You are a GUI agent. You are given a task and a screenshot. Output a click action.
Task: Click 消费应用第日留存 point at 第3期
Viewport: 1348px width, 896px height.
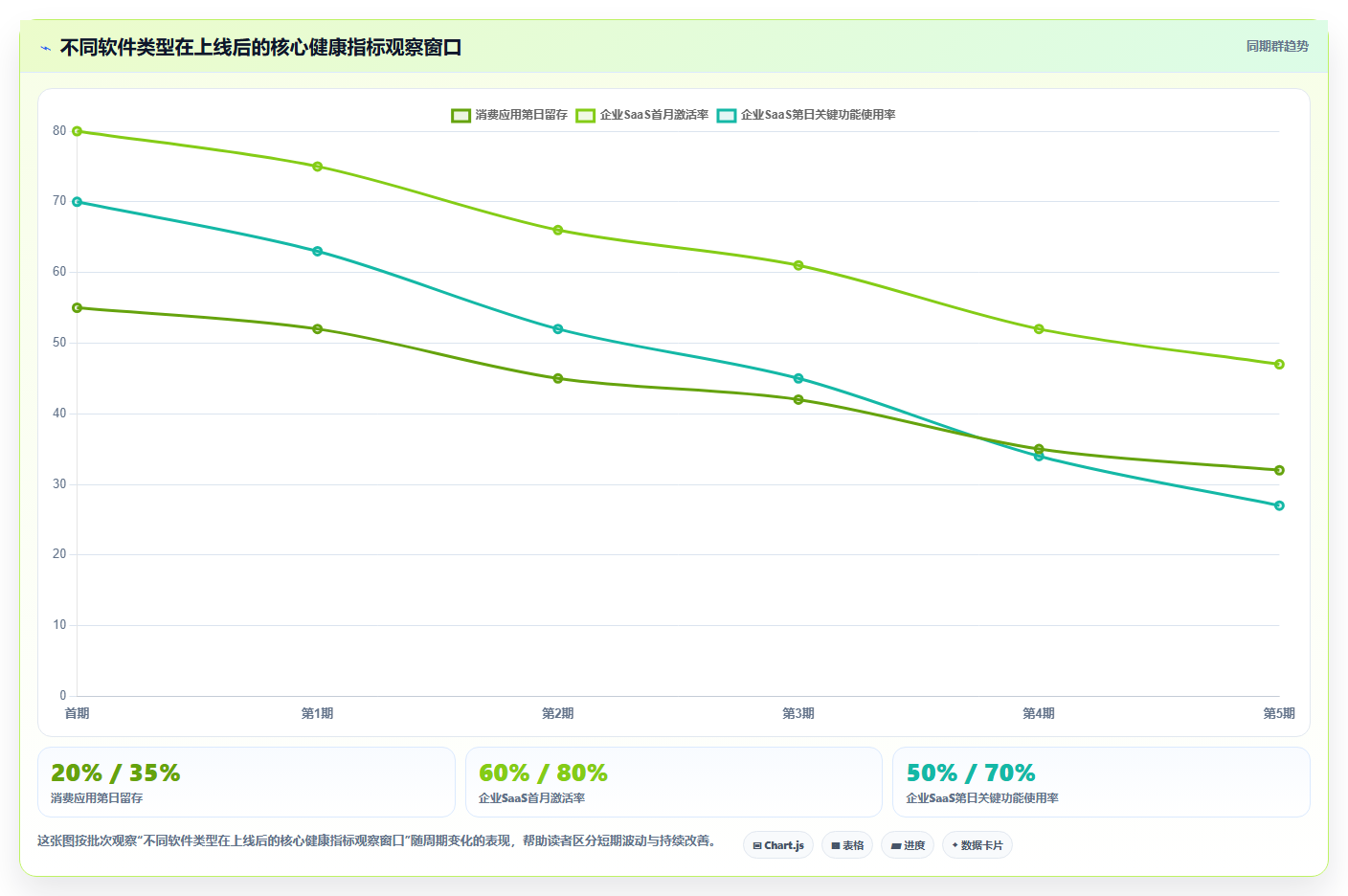pyautogui.click(x=798, y=399)
